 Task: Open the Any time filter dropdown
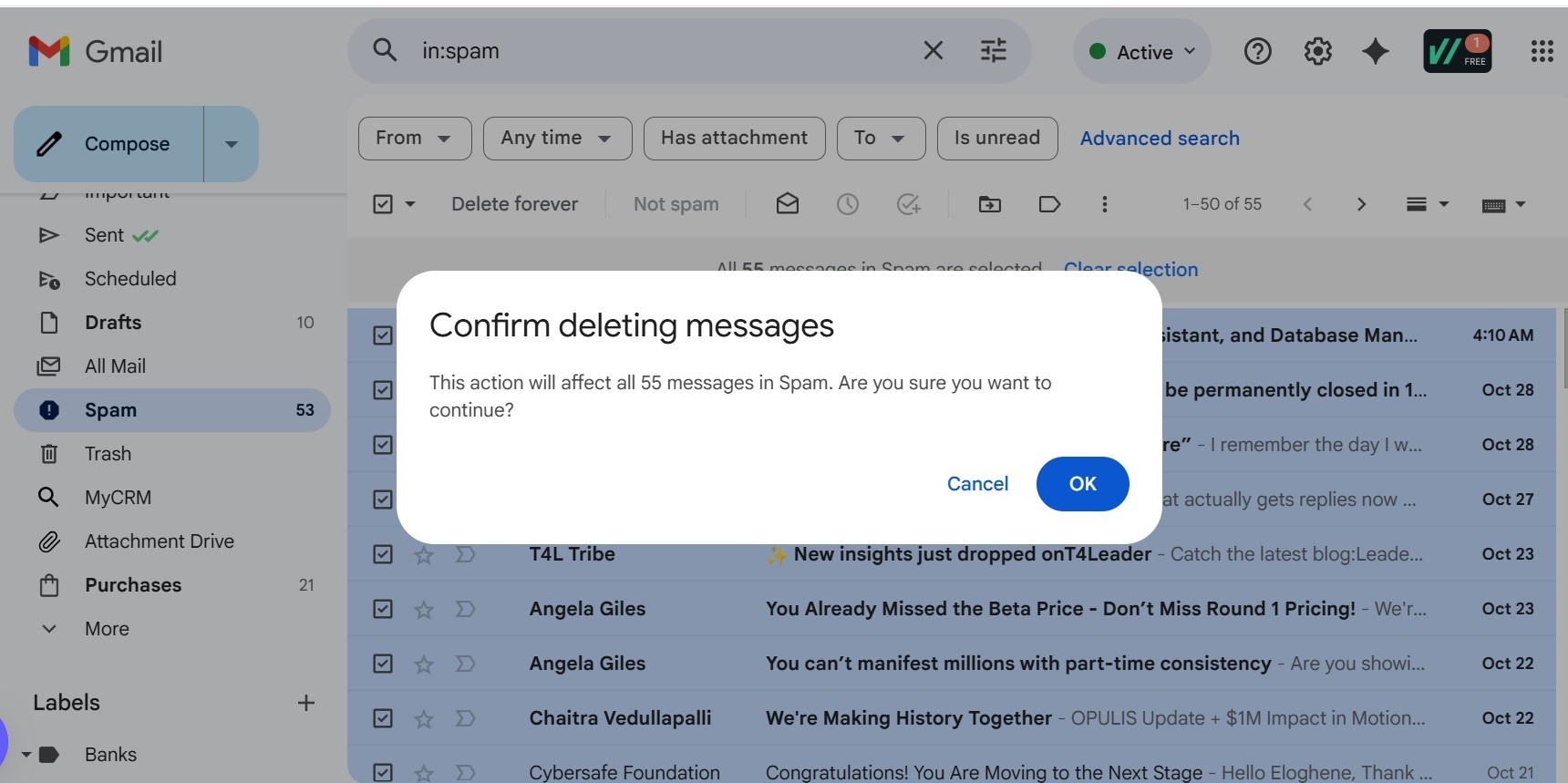(x=557, y=139)
